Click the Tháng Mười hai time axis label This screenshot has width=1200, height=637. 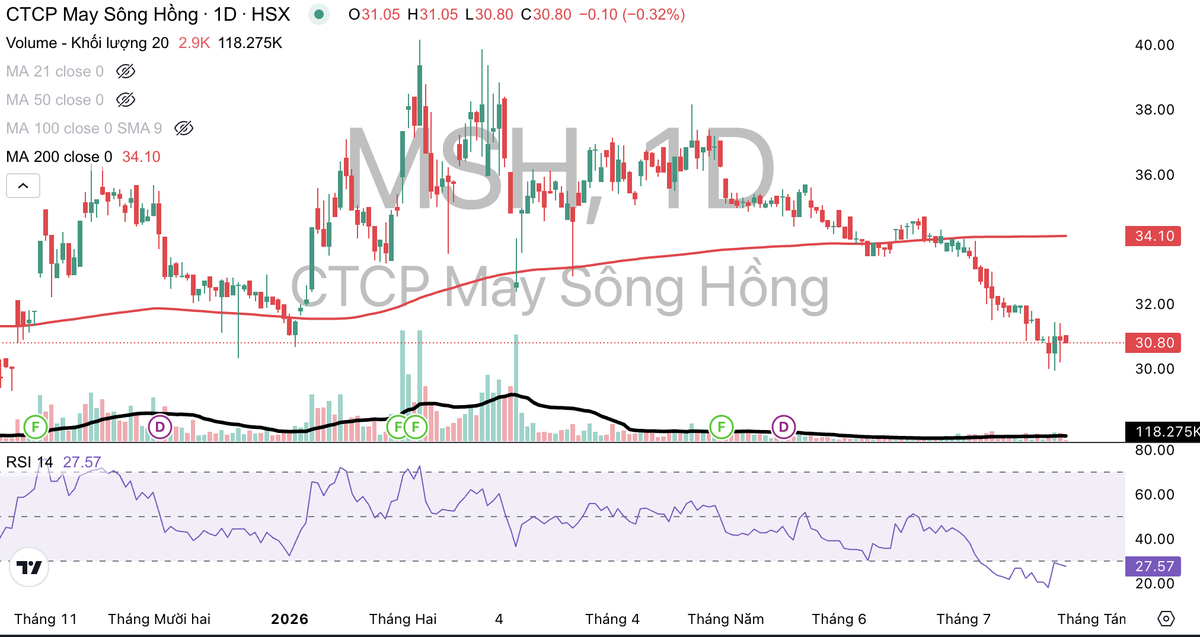click(159, 618)
